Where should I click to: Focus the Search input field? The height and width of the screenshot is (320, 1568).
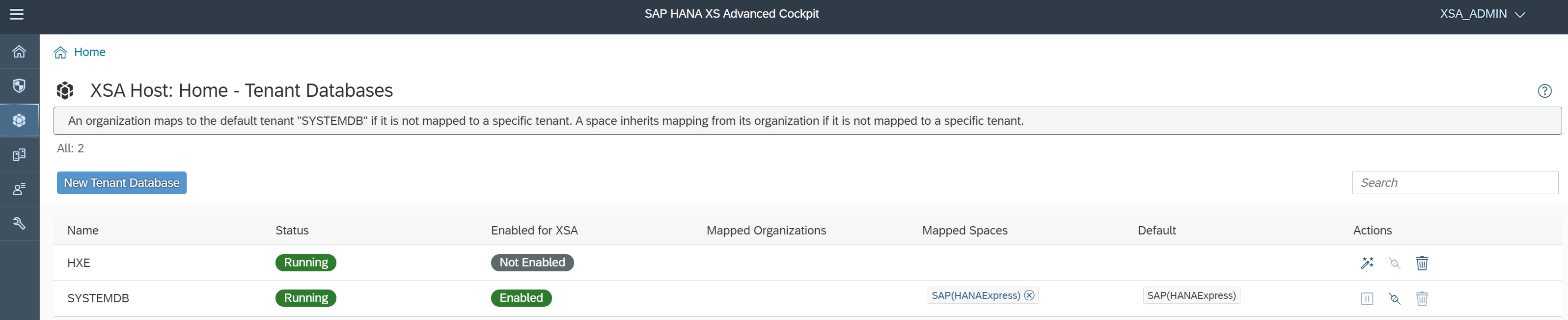click(1455, 183)
